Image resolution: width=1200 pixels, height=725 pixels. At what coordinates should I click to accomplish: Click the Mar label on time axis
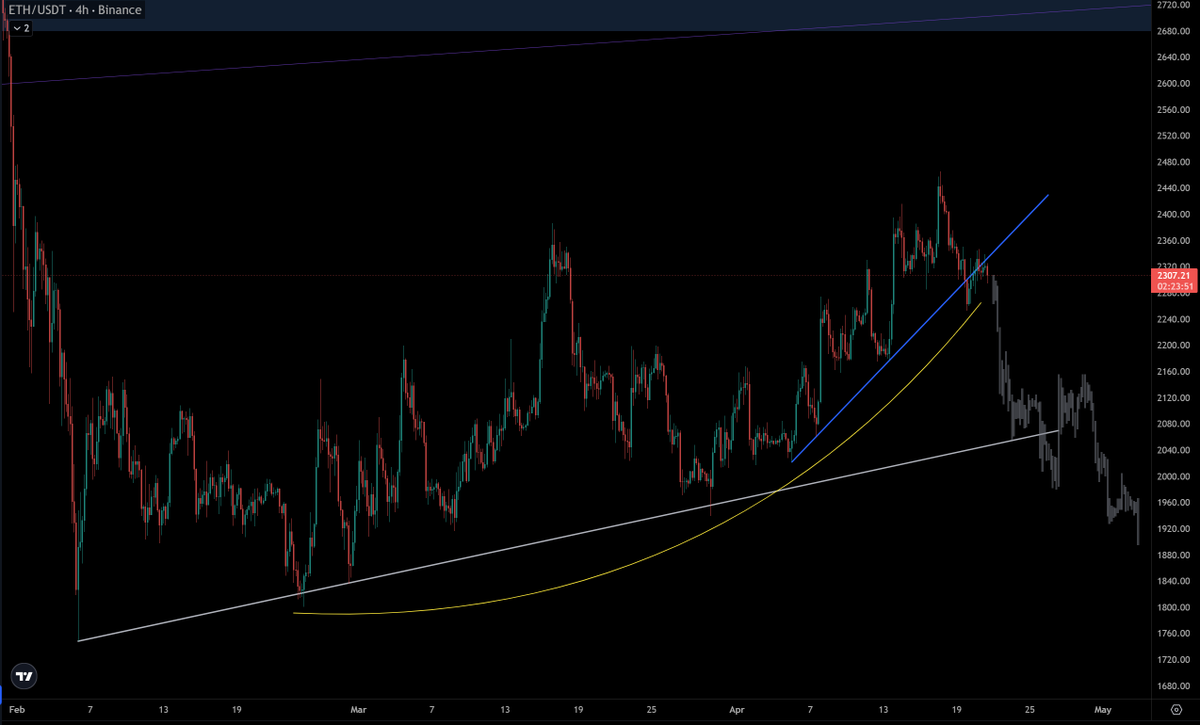click(359, 709)
